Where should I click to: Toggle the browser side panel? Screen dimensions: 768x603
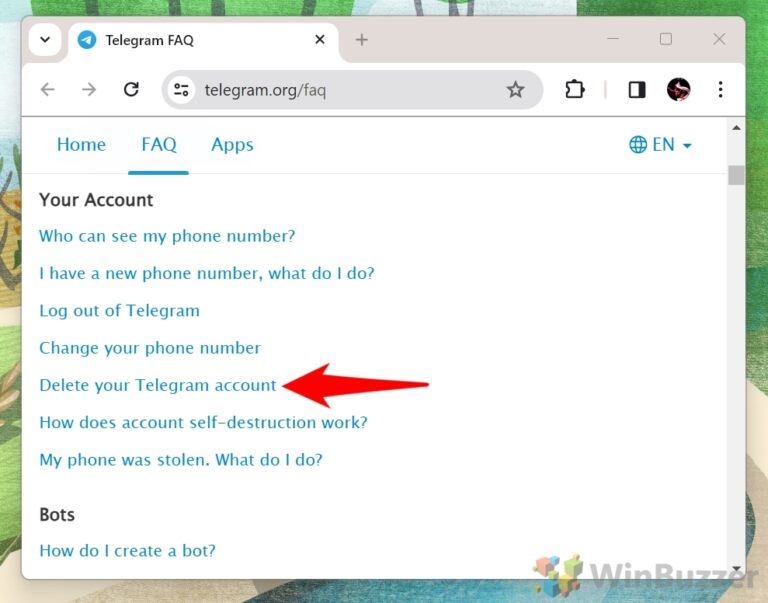(637, 90)
